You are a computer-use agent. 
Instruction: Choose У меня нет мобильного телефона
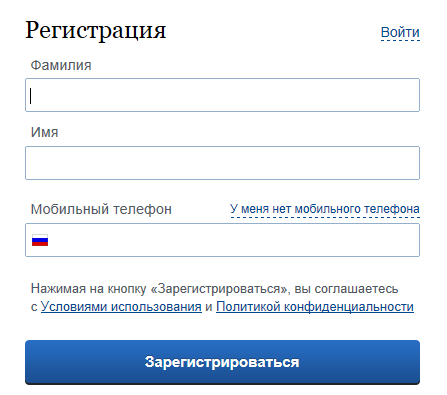point(325,209)
